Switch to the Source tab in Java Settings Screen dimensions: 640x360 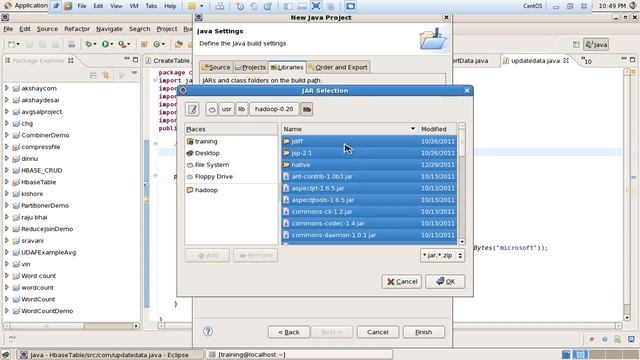pos(216,67)
